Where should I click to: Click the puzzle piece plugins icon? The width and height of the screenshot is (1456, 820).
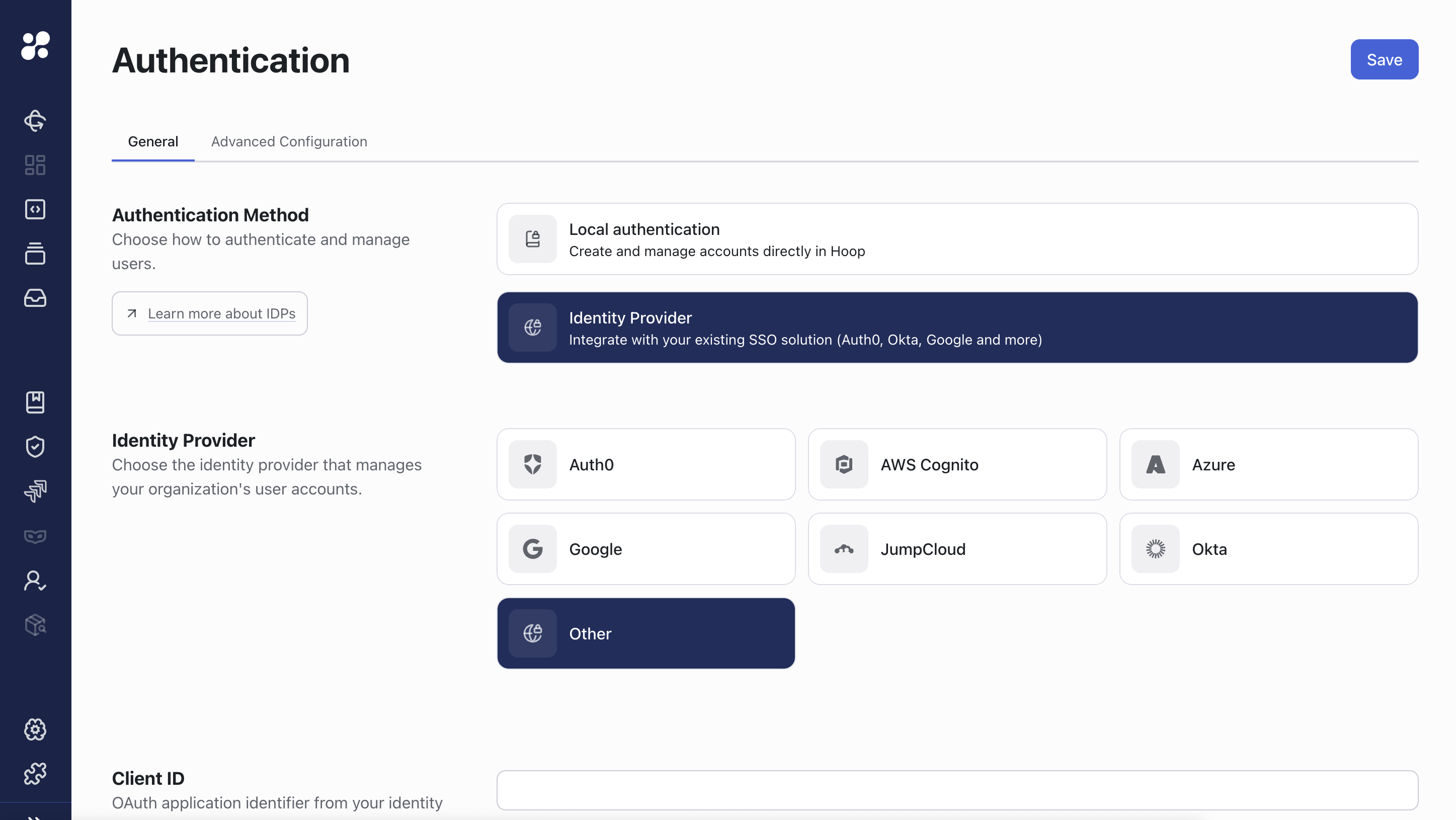(x=35, y=773)
